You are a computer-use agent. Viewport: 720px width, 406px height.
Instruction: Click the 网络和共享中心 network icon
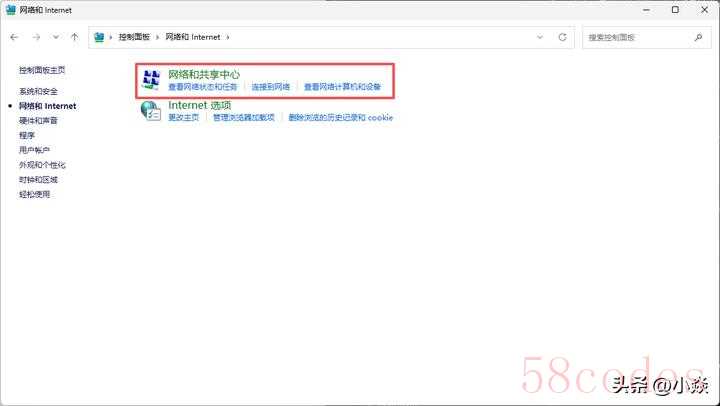151,79
